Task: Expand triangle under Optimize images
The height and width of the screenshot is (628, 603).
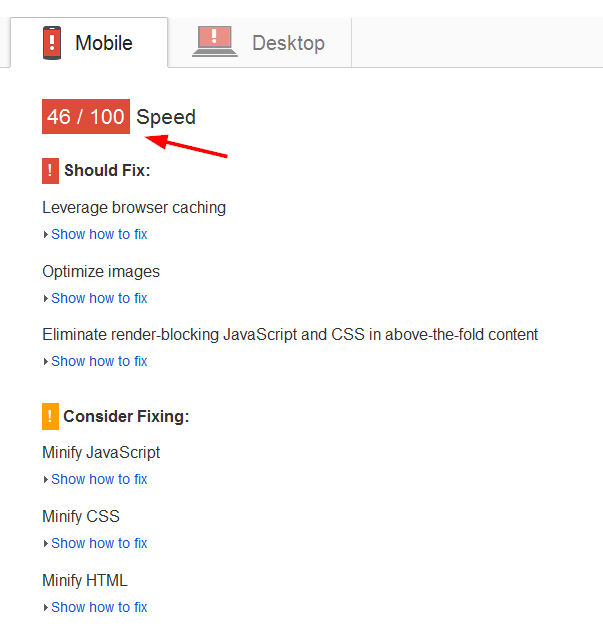Action: tap(46, 299)
